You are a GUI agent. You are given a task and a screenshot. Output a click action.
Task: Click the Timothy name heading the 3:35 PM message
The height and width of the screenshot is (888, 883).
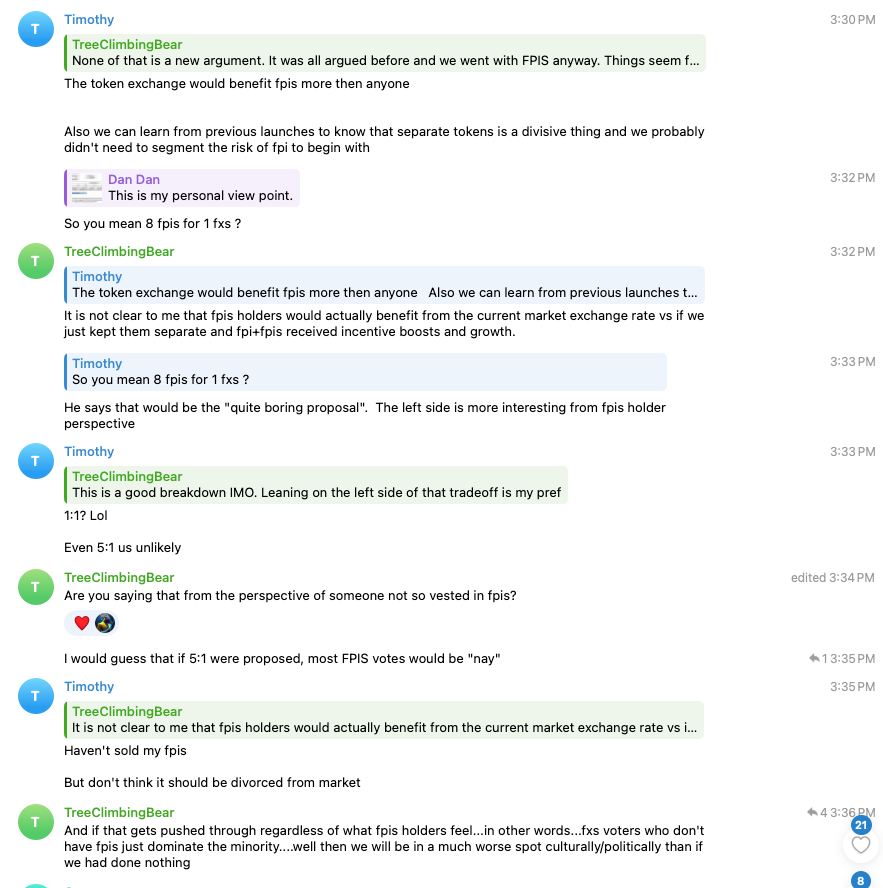click(x=89, y=686)
